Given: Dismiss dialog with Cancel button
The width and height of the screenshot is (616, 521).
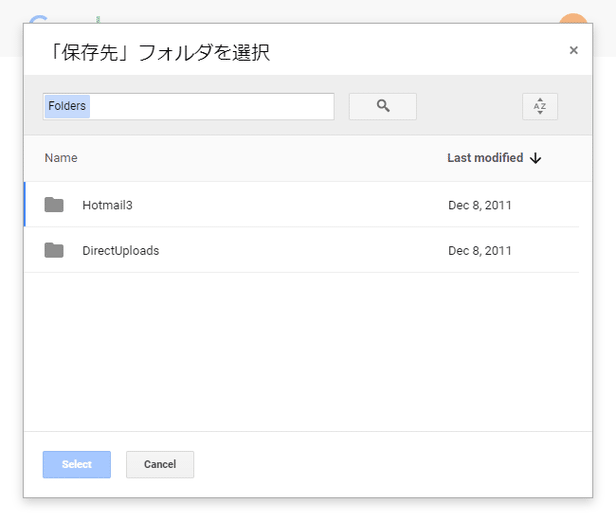Looking at the screenshot, I should click(x=160, y=464).
